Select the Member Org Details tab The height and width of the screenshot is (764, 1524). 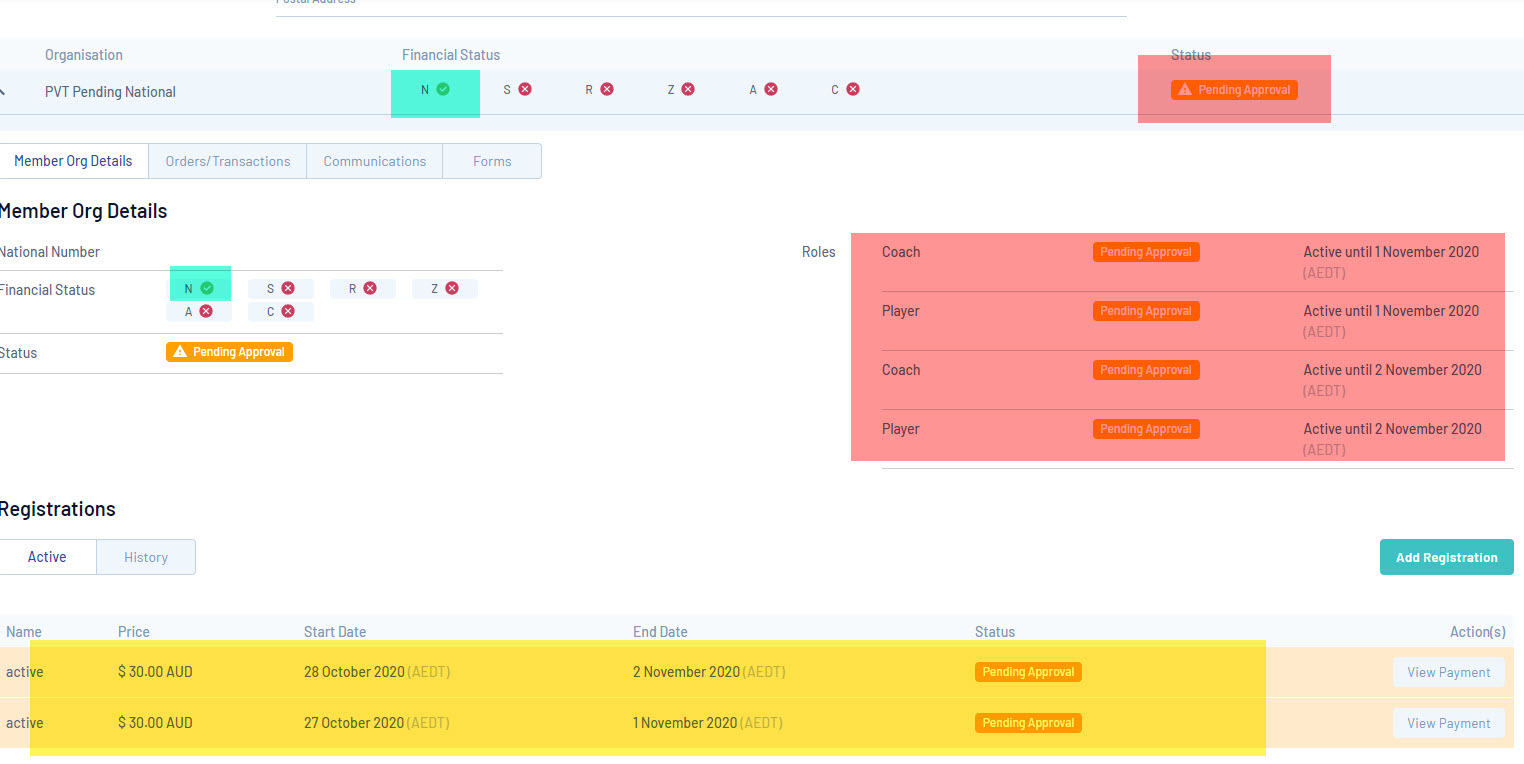coord(73,161)
